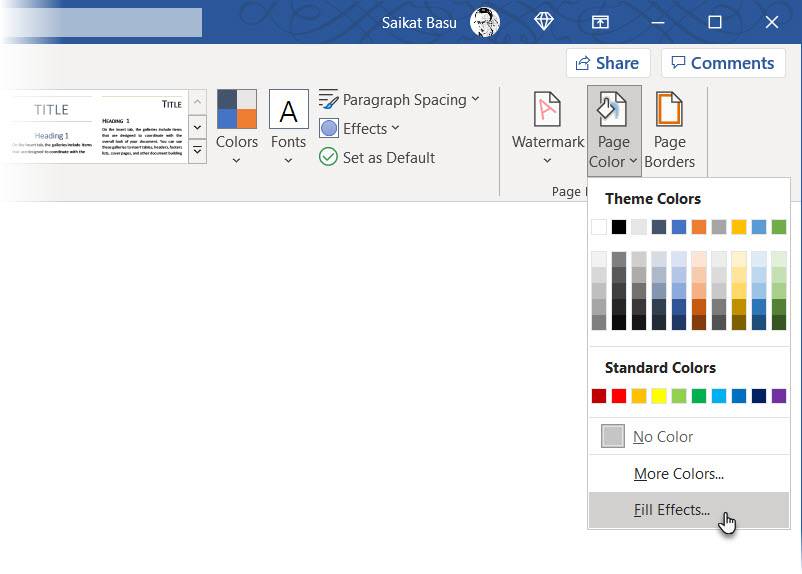Pick the red standard color swatch
This screenshot has width=802, height=574.
click(619, 396)
